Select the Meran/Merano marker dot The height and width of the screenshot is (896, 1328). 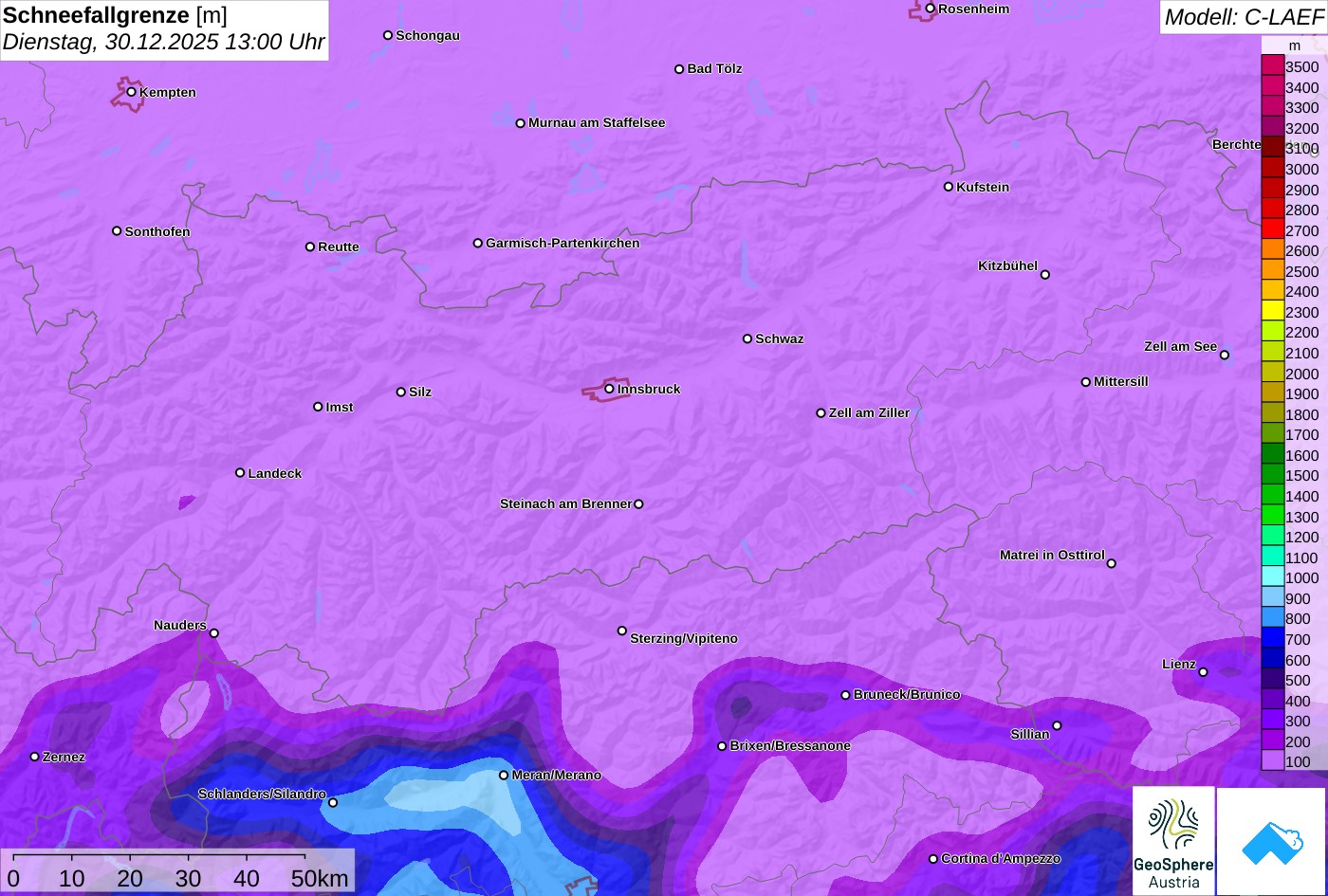coord(504,775)
